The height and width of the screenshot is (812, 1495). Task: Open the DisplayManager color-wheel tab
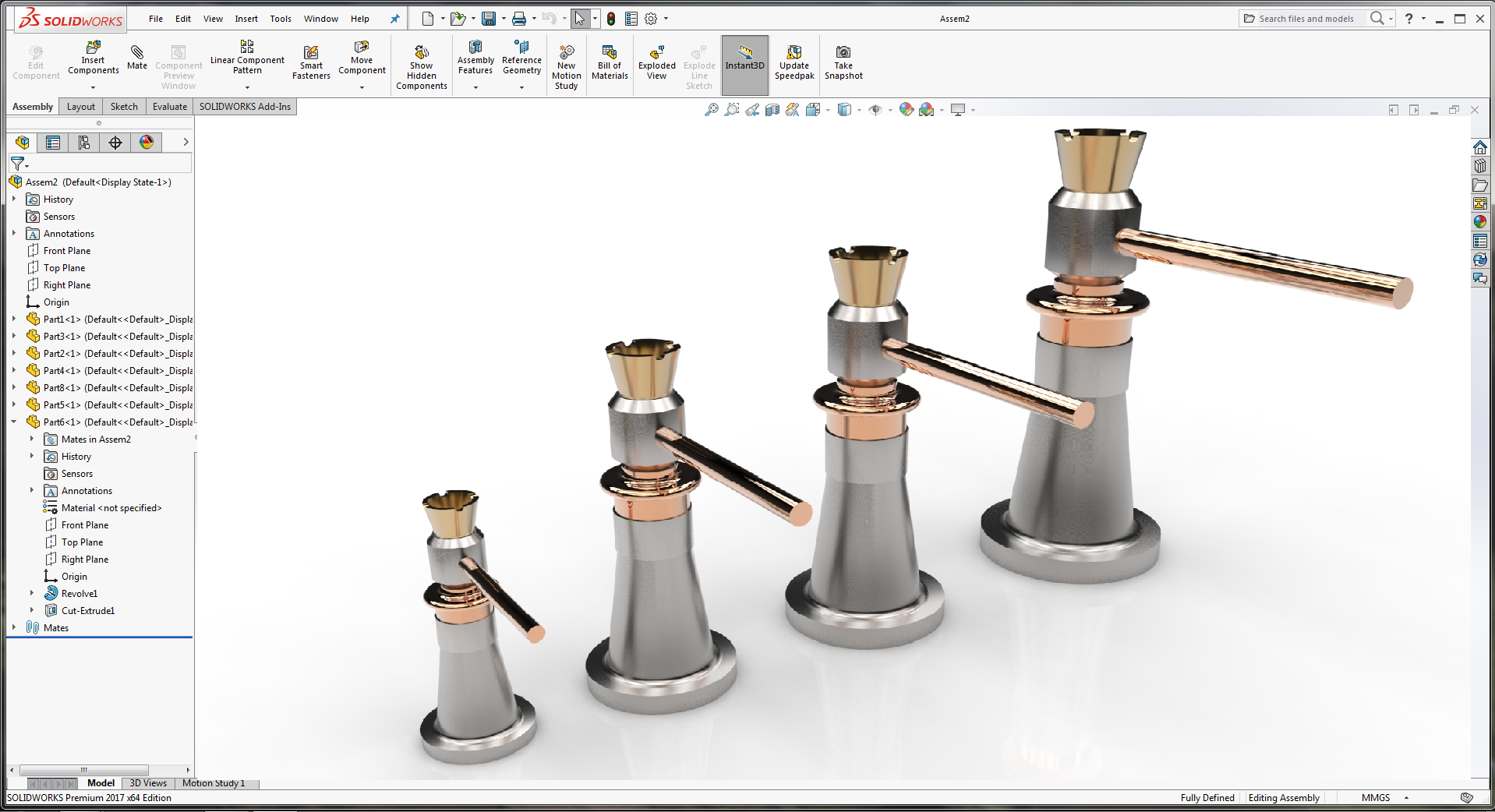pyautogui.click(x=147, y=142)
